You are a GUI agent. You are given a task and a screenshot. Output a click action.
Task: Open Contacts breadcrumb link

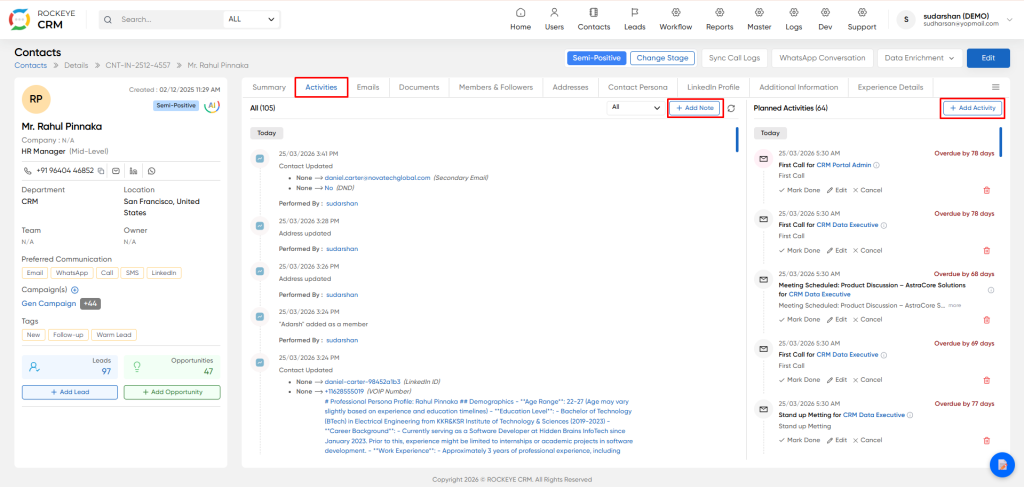click(x=31, y=65)
